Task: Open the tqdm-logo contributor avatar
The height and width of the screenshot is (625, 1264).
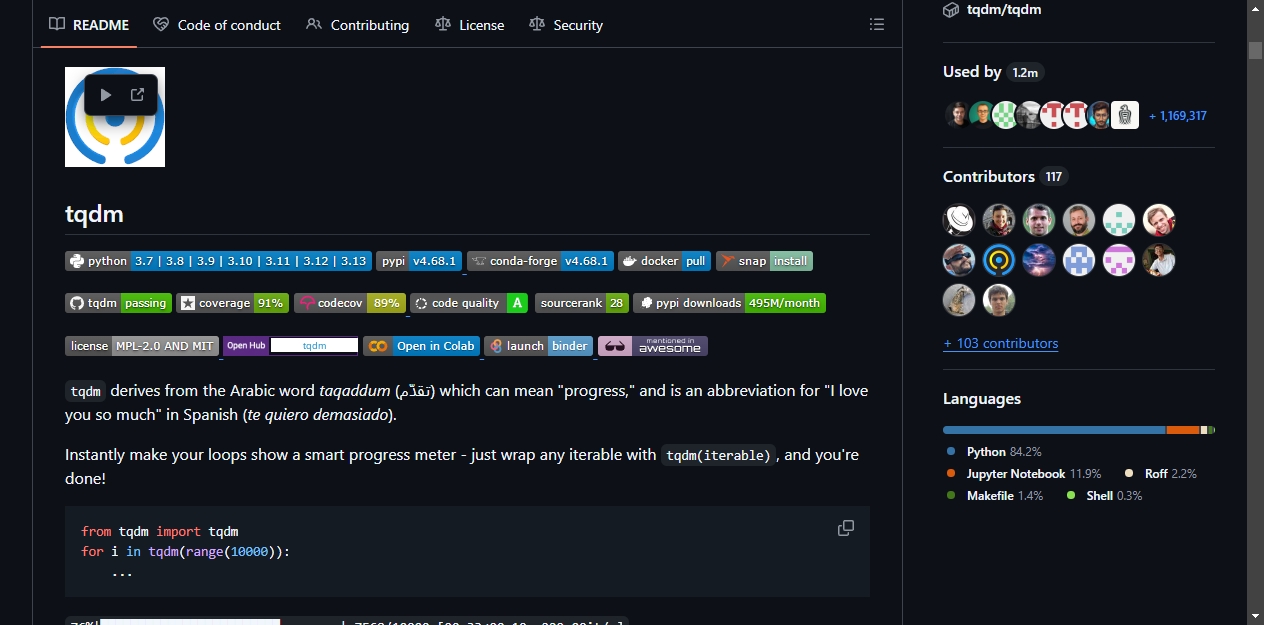Action: click(x=999, y=260)
